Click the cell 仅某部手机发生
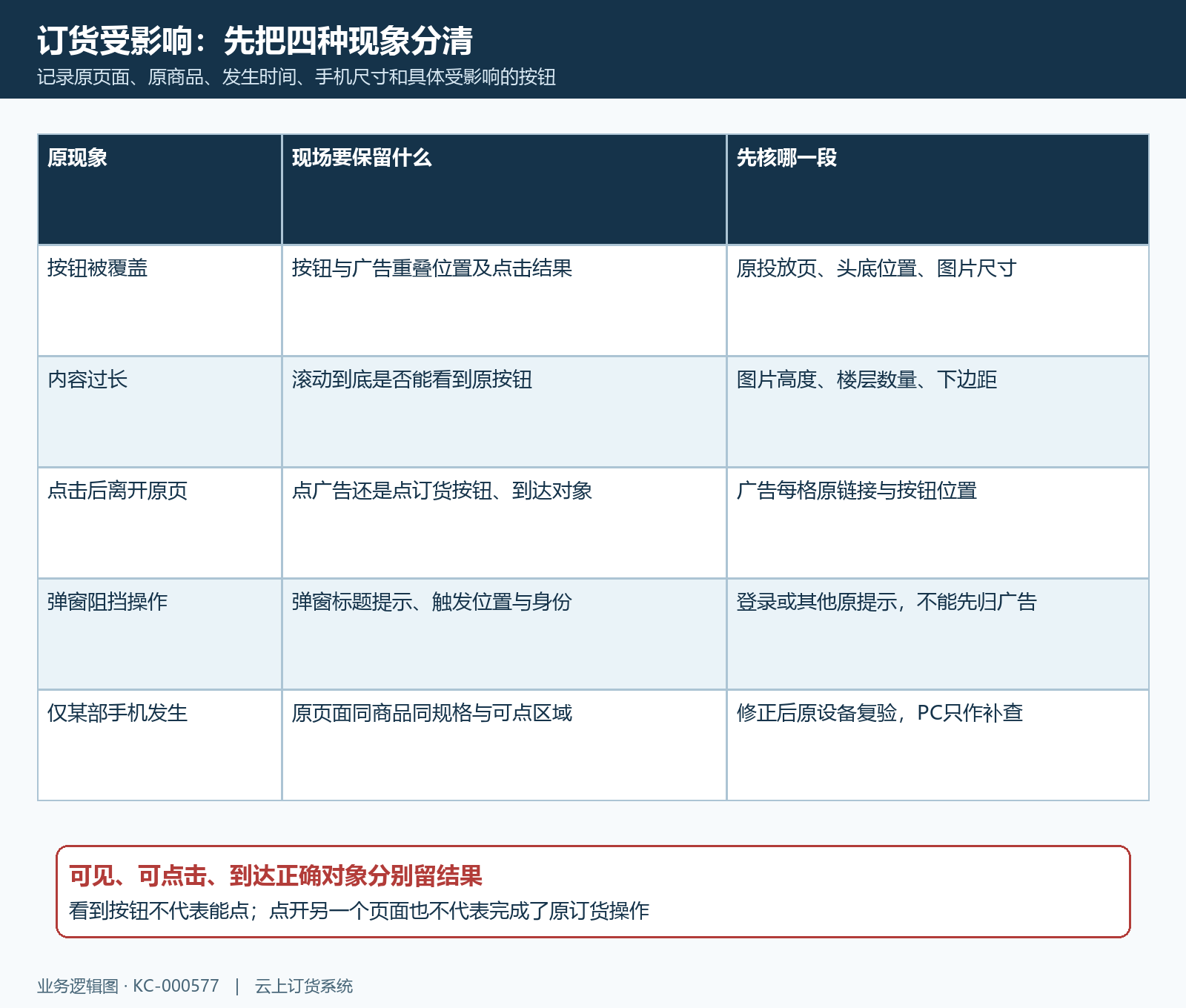 159,745
